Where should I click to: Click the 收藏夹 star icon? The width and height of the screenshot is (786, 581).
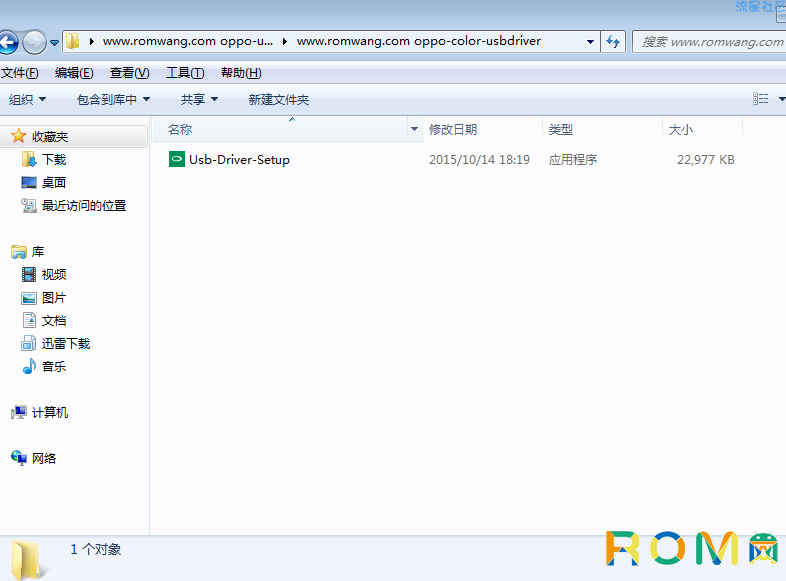pos(19,136)
